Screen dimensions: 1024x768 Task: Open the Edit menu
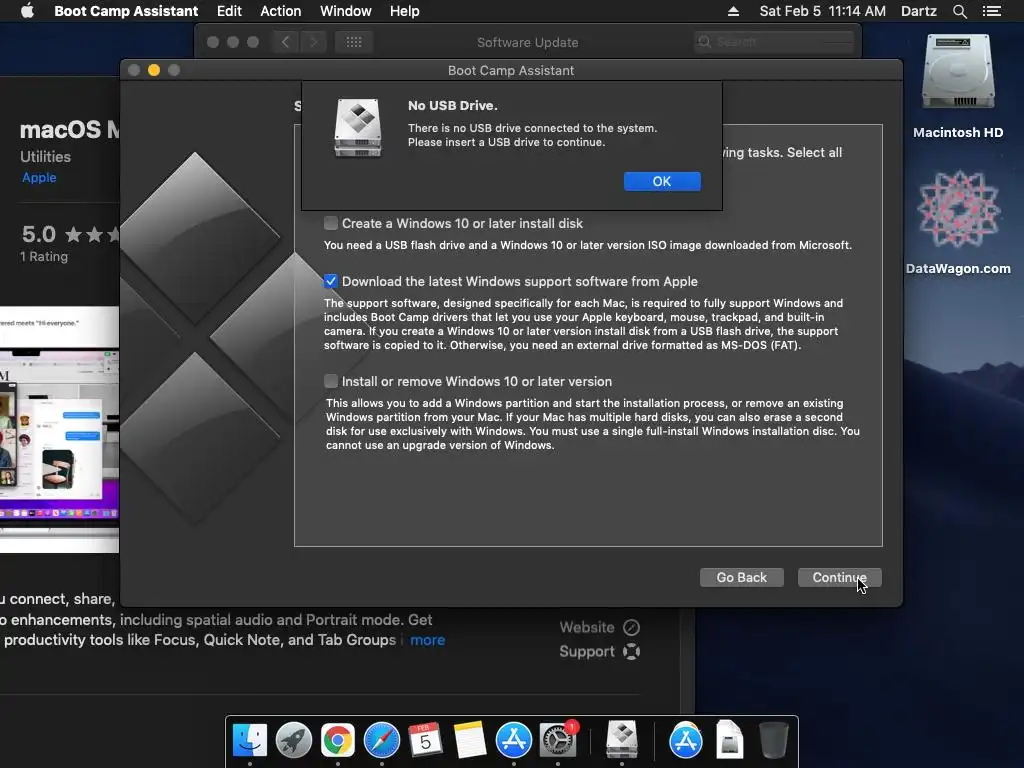tap(229, 11)
